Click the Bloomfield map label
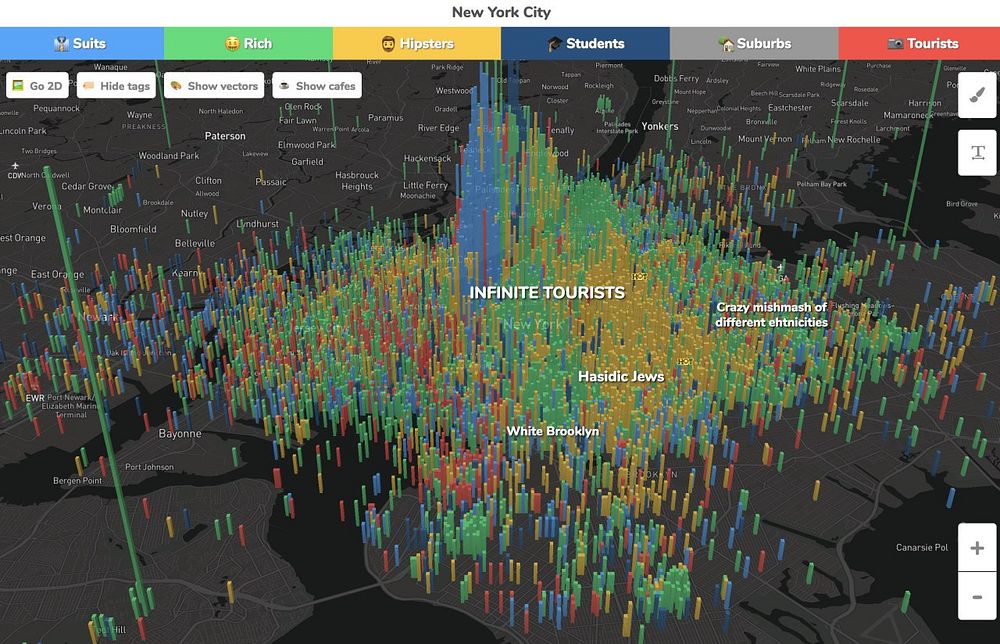1000x644 pixels. tap(133, 229)
